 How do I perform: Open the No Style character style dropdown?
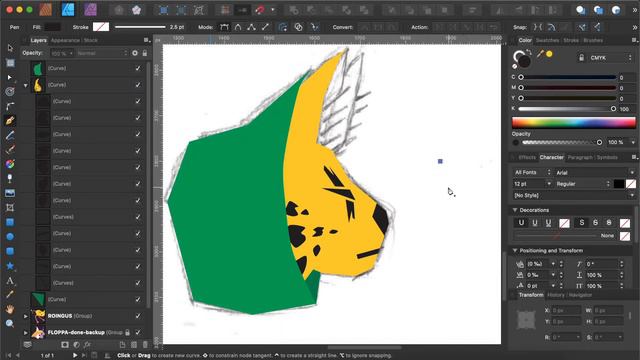(x=573, y=196)
